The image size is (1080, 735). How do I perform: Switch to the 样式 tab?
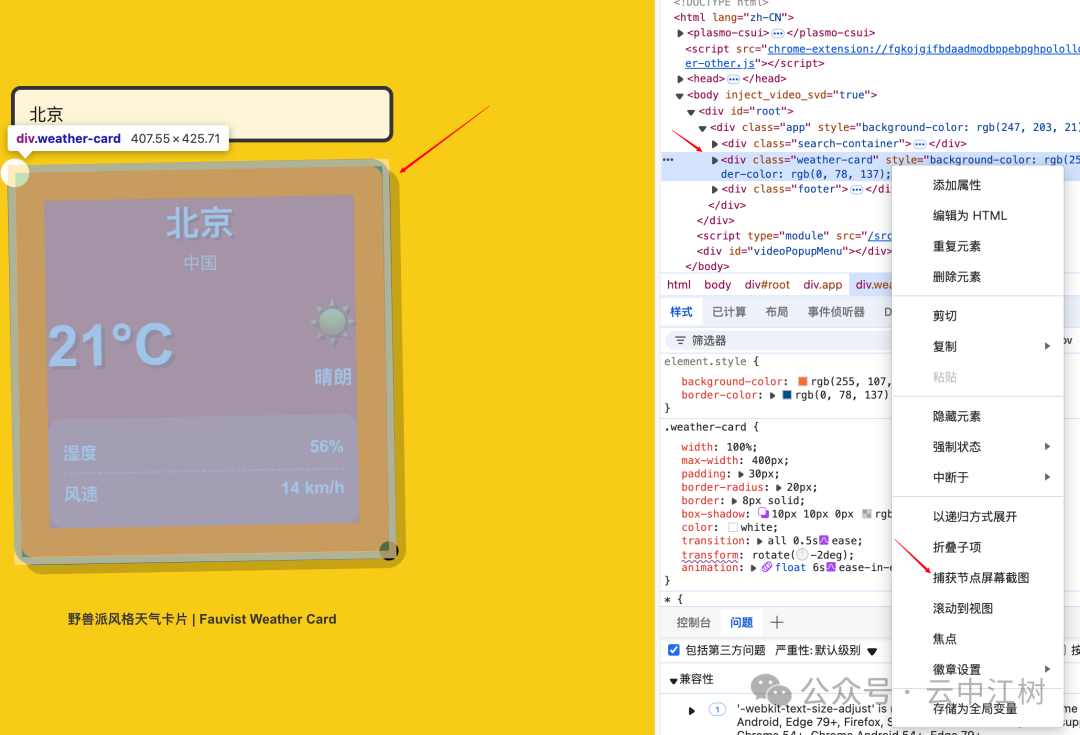click(681, 312)
